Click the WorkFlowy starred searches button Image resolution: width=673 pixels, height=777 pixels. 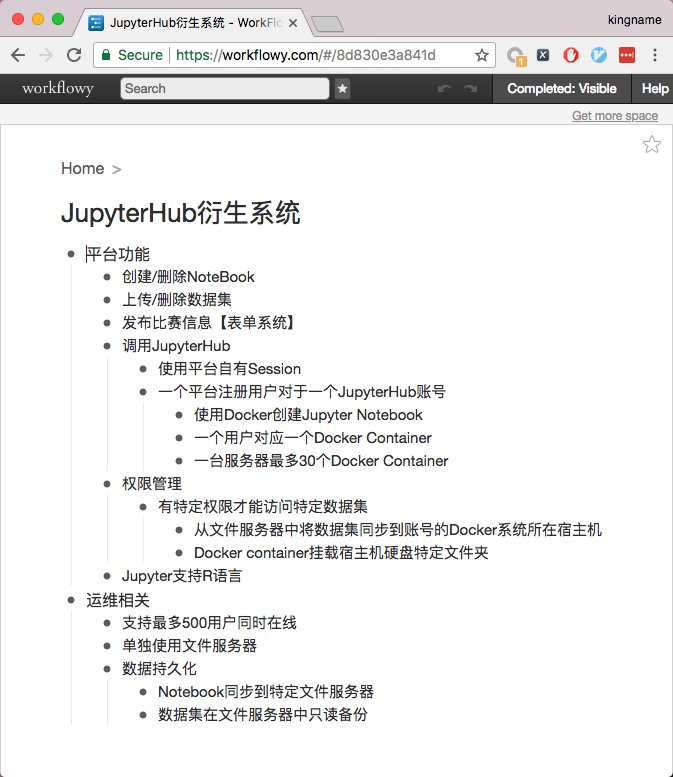(342, 89)
